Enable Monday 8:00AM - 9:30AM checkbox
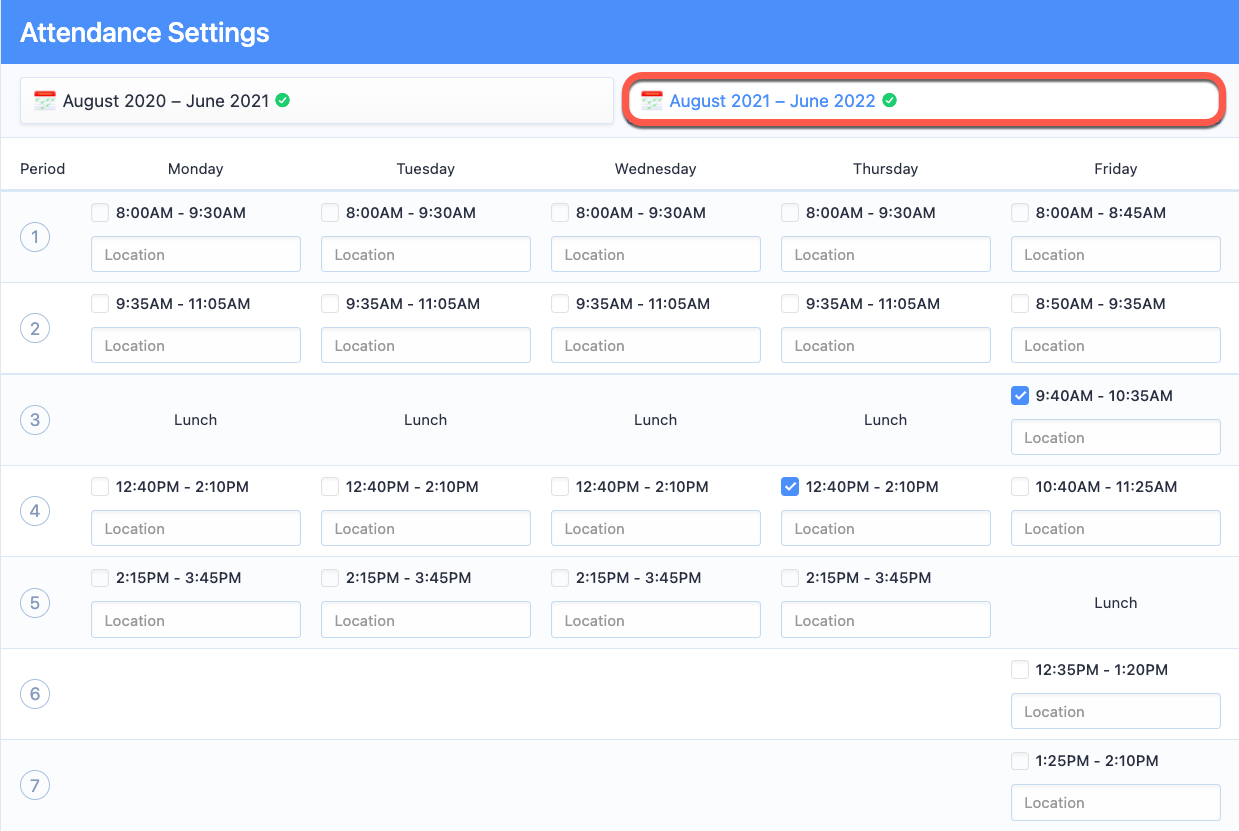Screen dimensions: 1239x831 coord(100,212)
